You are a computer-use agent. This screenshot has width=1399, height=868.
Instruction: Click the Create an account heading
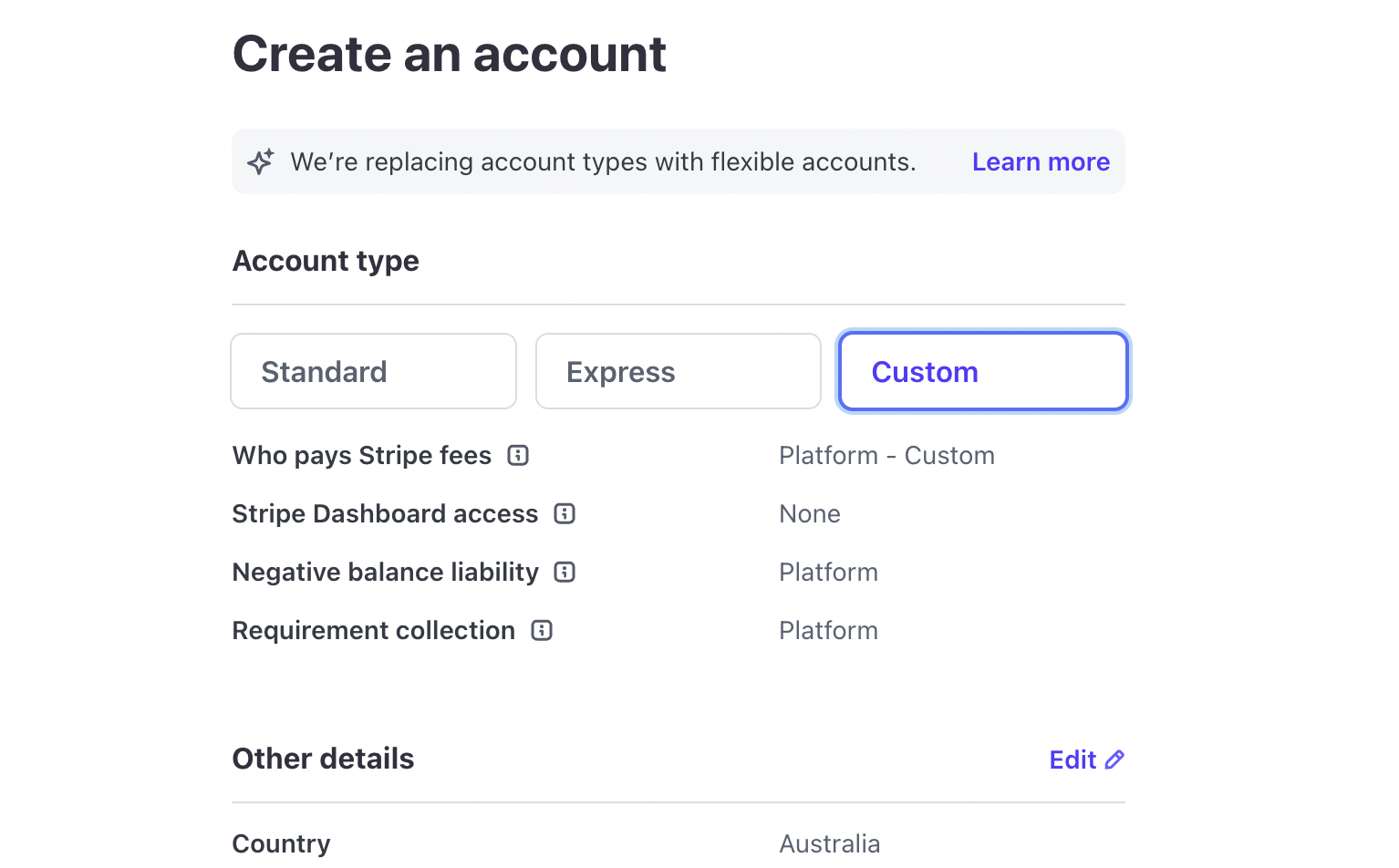click(x=450, y=54)
